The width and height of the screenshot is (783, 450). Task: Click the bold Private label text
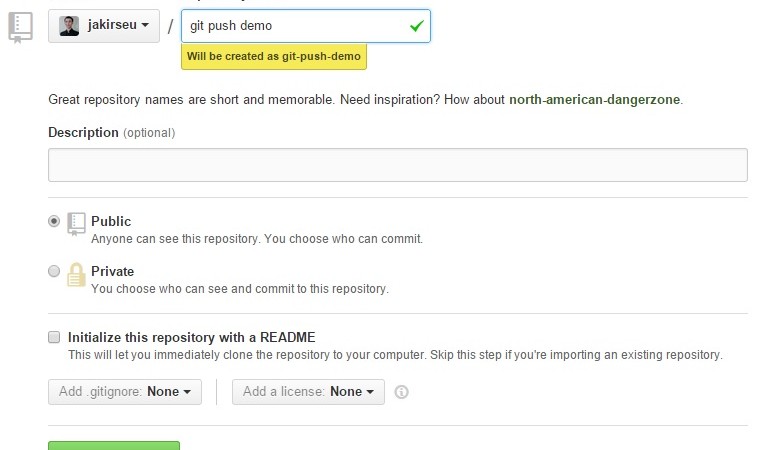112,271
